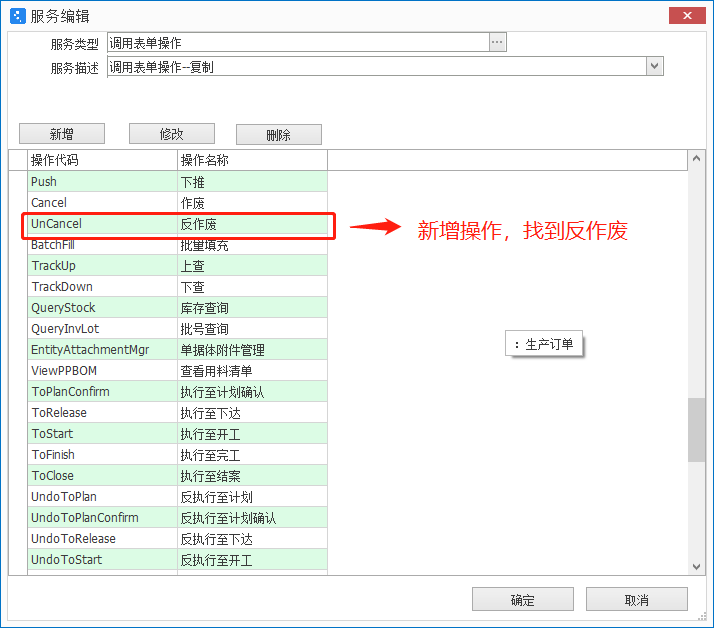
Task: Sort by 操作代码 column header
Action: (x=102, y=160)
